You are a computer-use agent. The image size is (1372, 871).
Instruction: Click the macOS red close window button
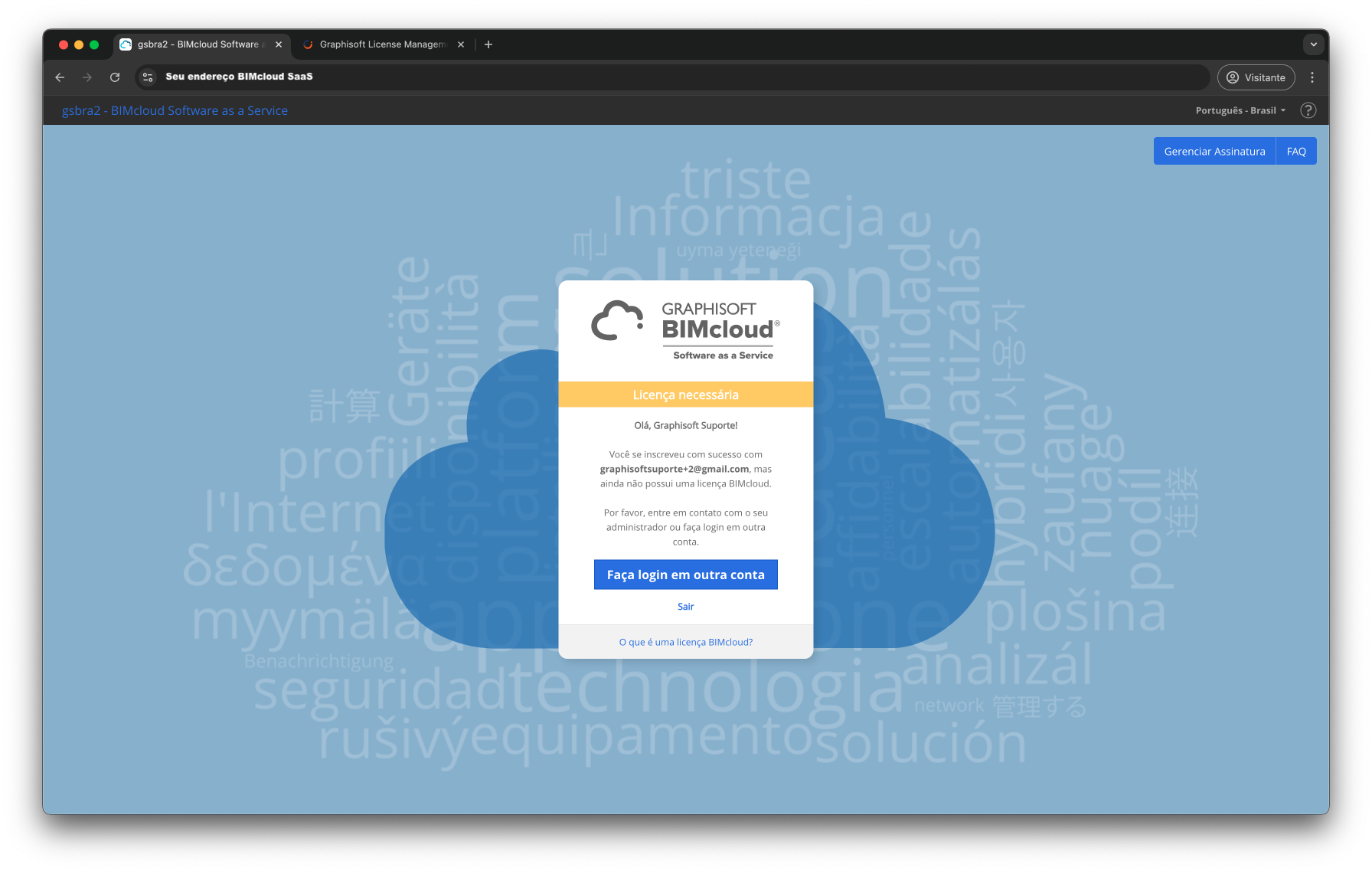coord(64,44)
